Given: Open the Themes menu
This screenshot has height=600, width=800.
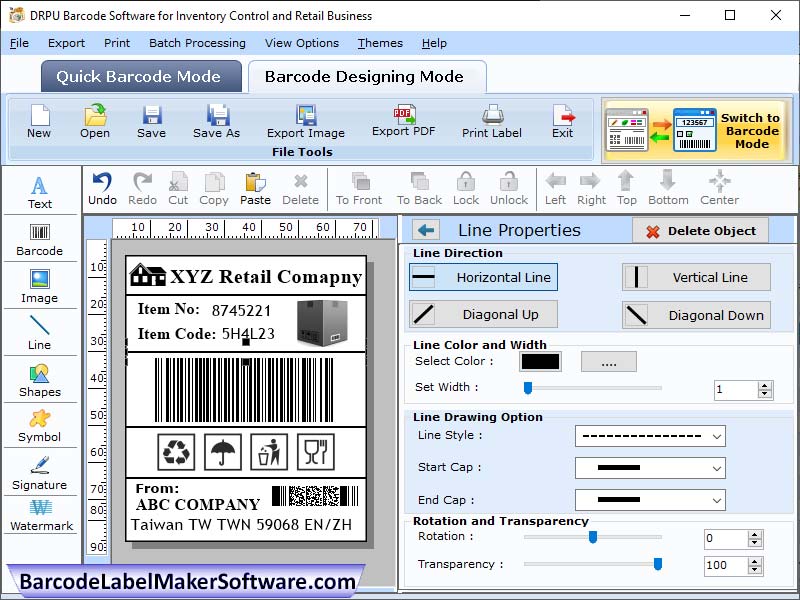Looking at the screenshot, I should click(x=380, y=43).
